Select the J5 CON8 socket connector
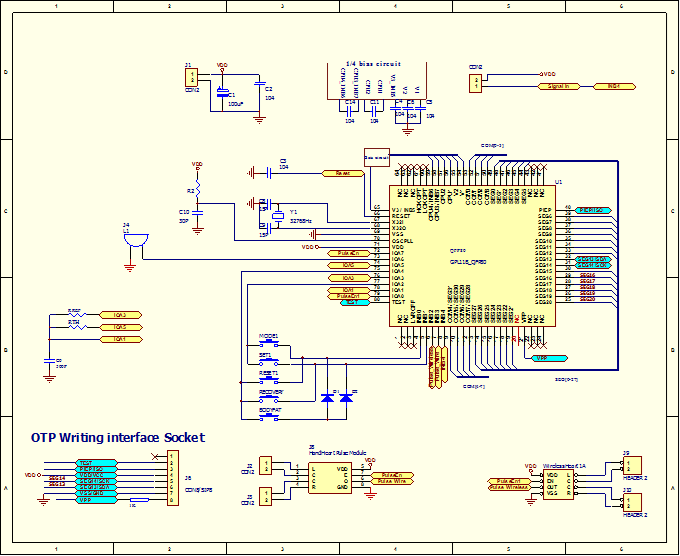The height and width of the screenshot is (556, 680). 173,479
